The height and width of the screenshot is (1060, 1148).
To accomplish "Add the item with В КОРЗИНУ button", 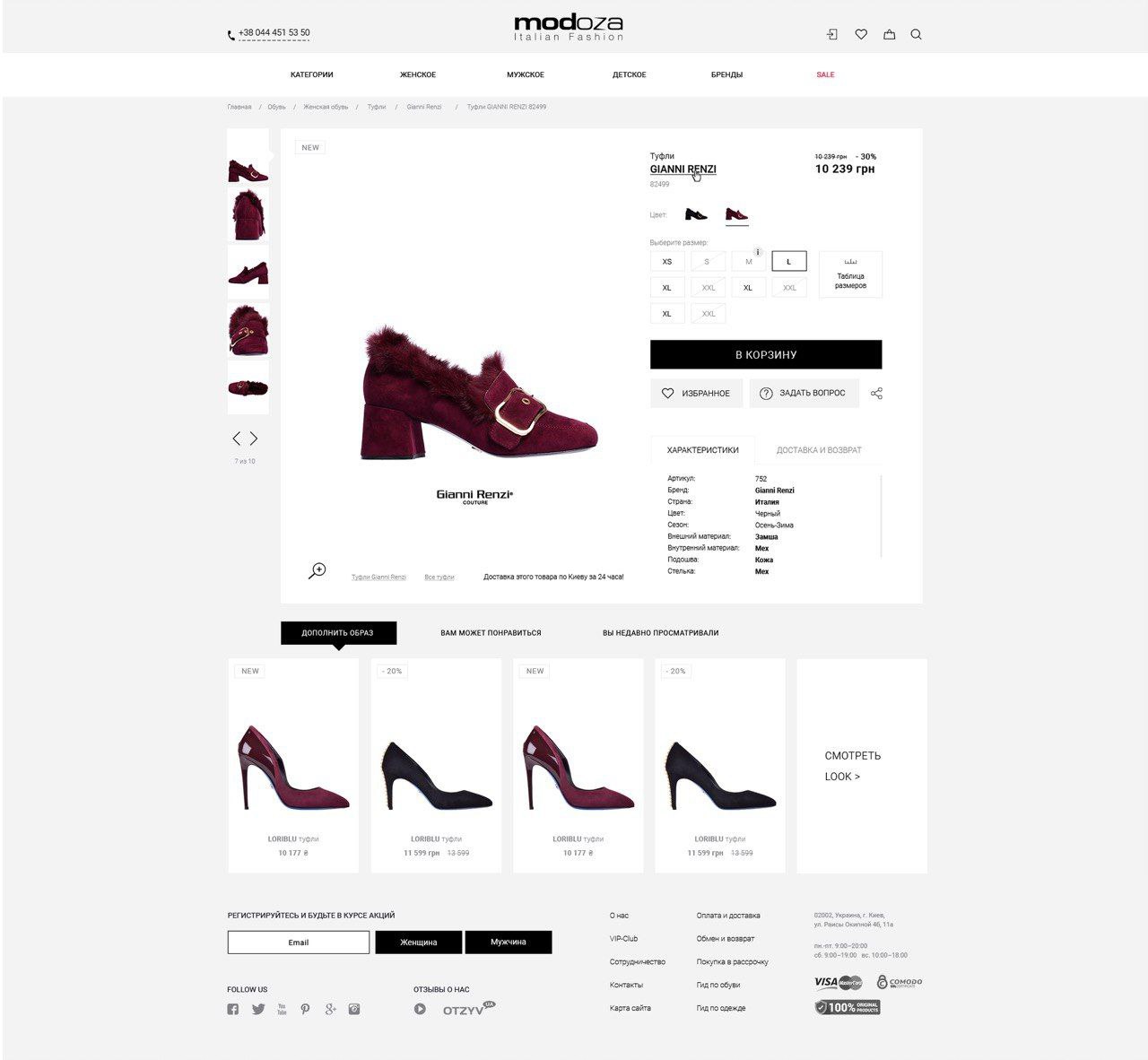I will (x=766, y=354).
